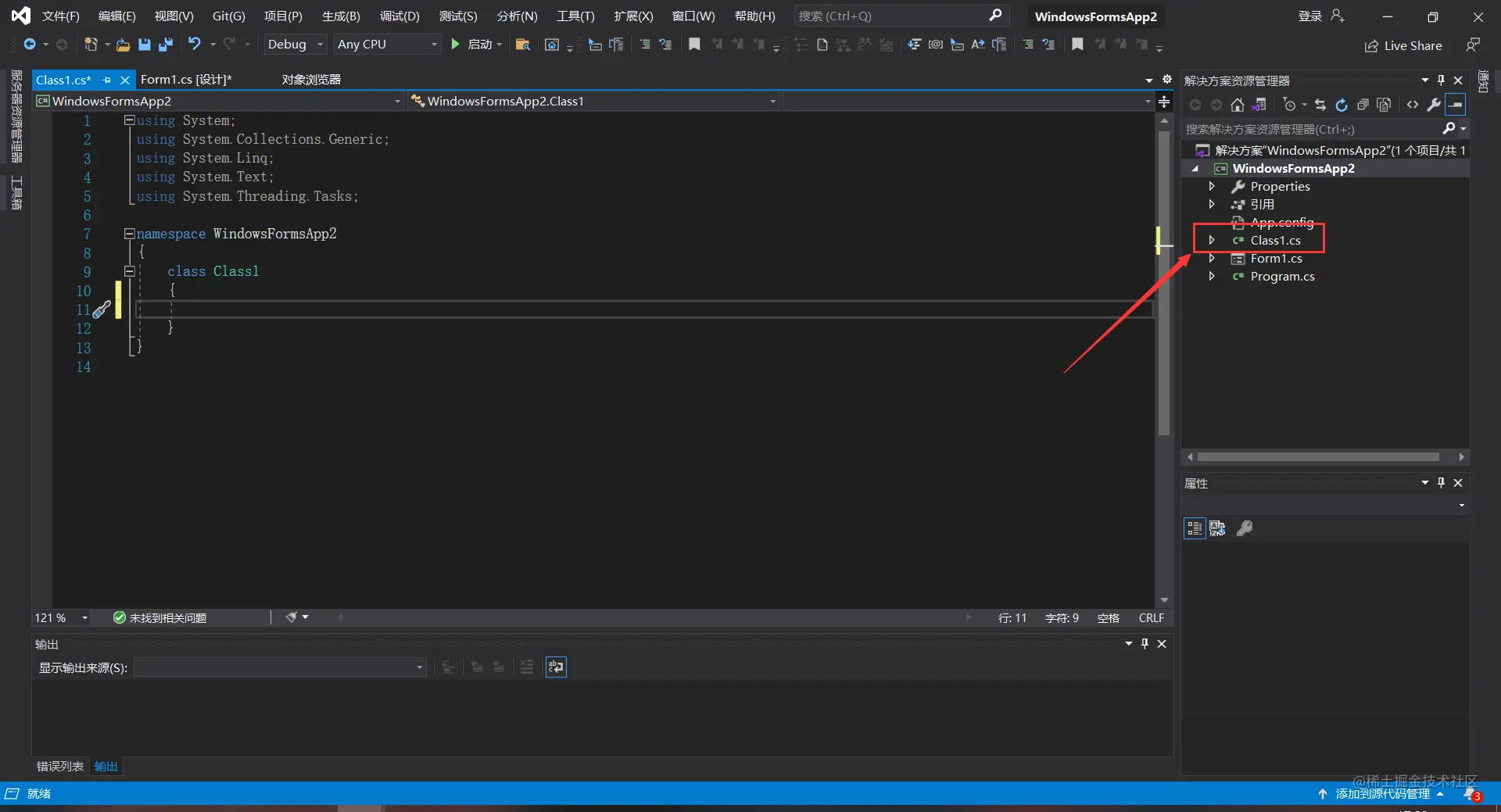Click the blue Refresh icon in Solution Explorer
This screenshot has width=1501, height=812.
(x=1342, y=105)
